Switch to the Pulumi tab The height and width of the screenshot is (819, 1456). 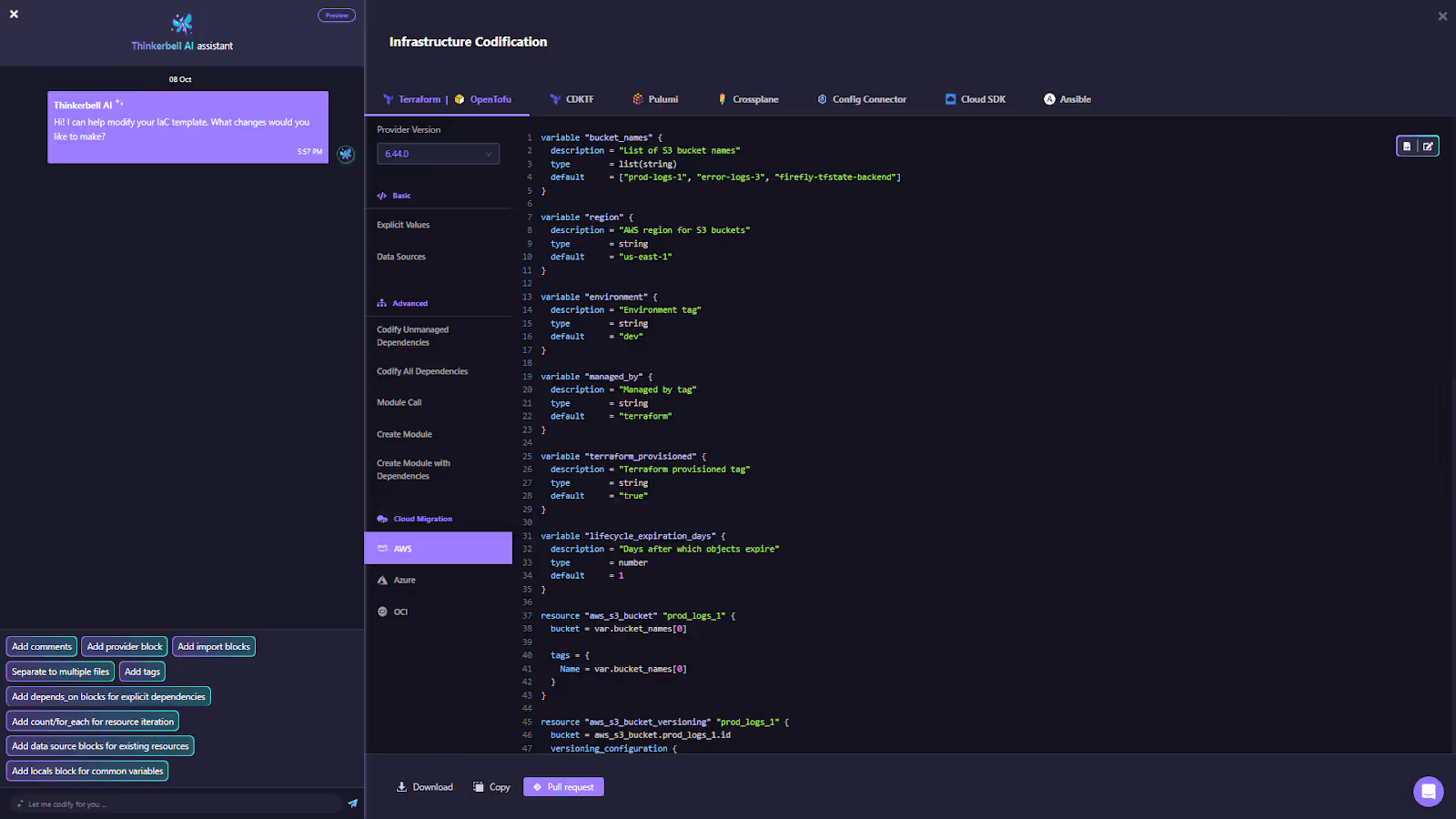pos(655,99)
